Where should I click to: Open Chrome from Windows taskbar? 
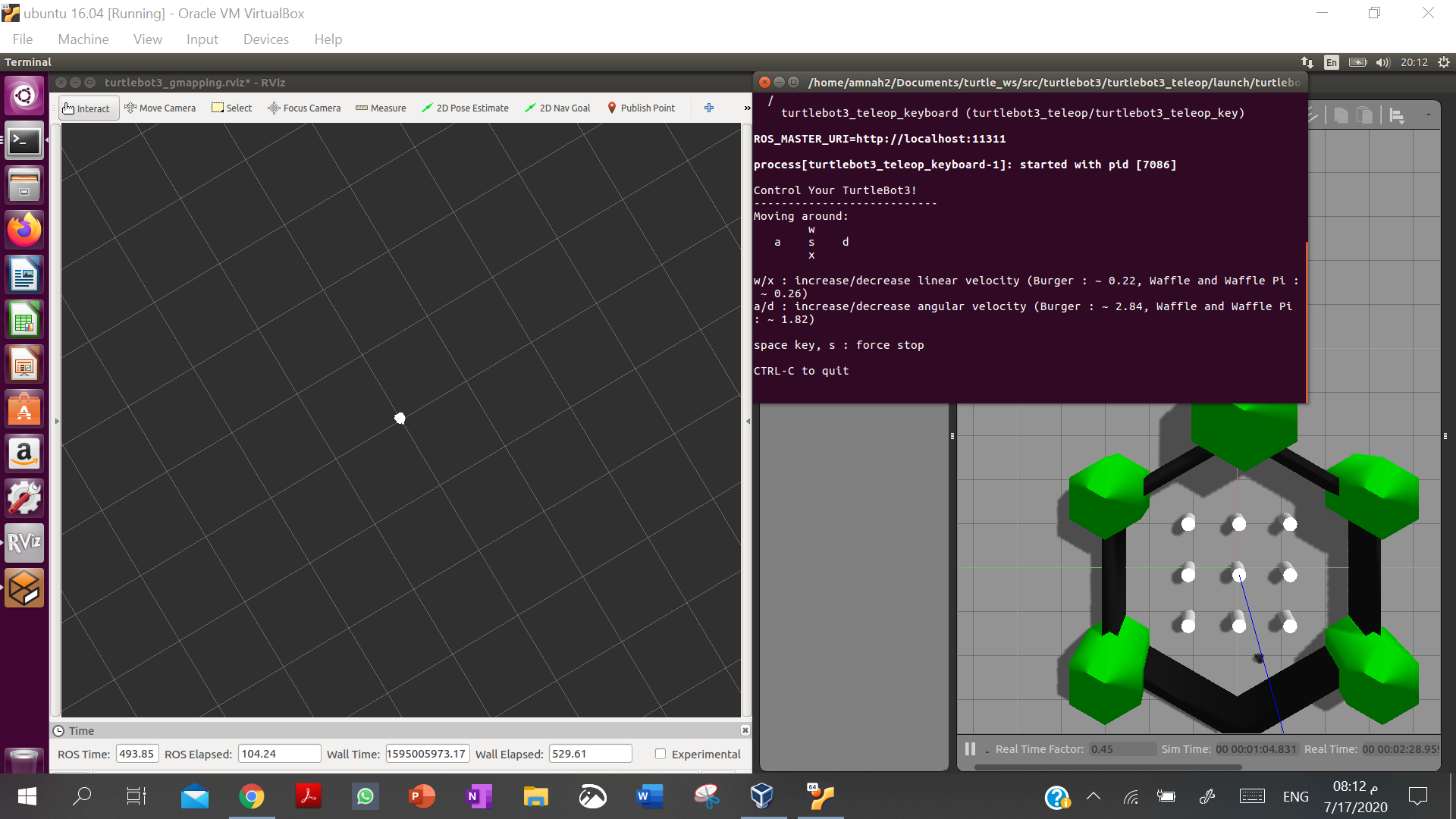pos(252,796)
